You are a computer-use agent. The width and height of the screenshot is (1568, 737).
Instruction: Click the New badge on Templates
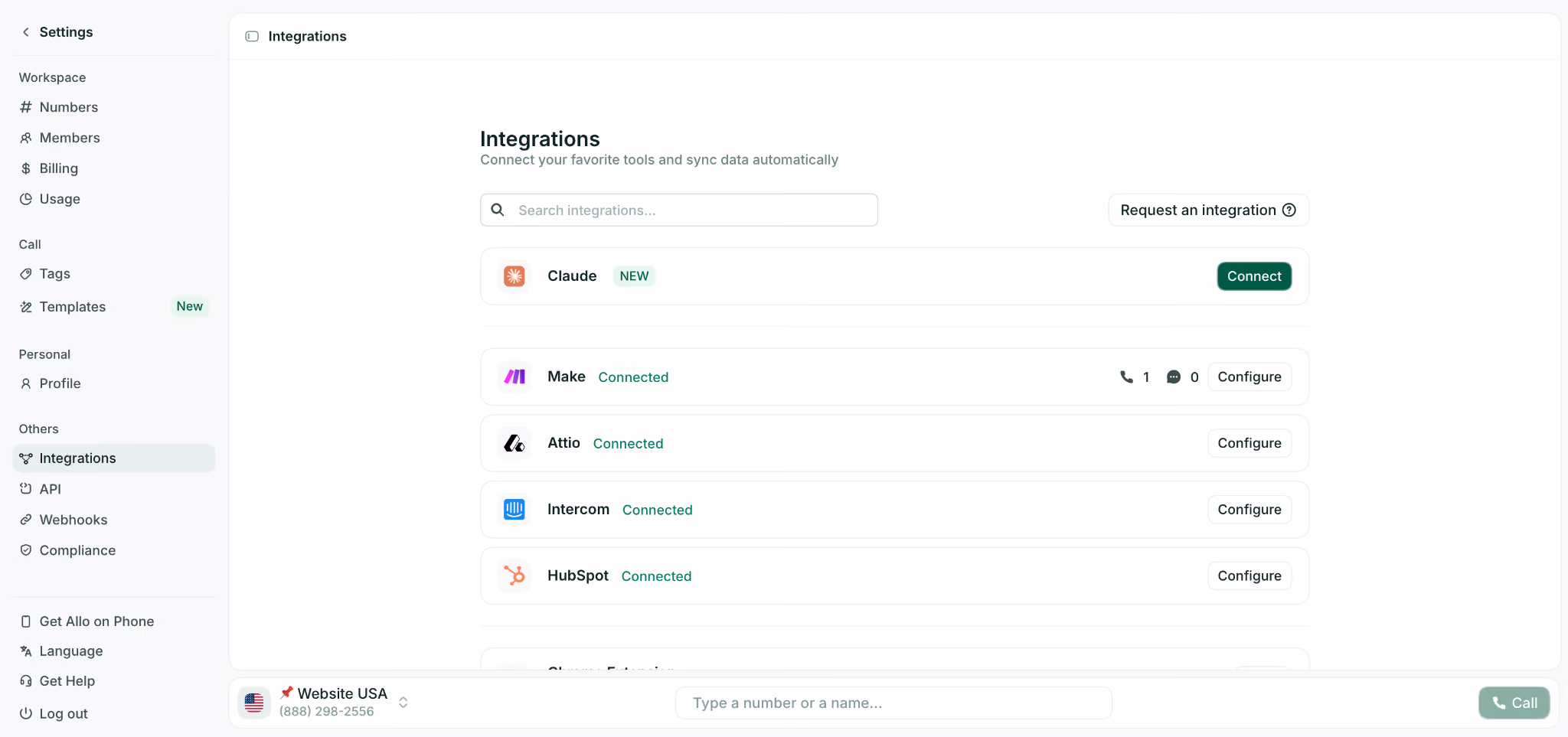coord(190,306)
